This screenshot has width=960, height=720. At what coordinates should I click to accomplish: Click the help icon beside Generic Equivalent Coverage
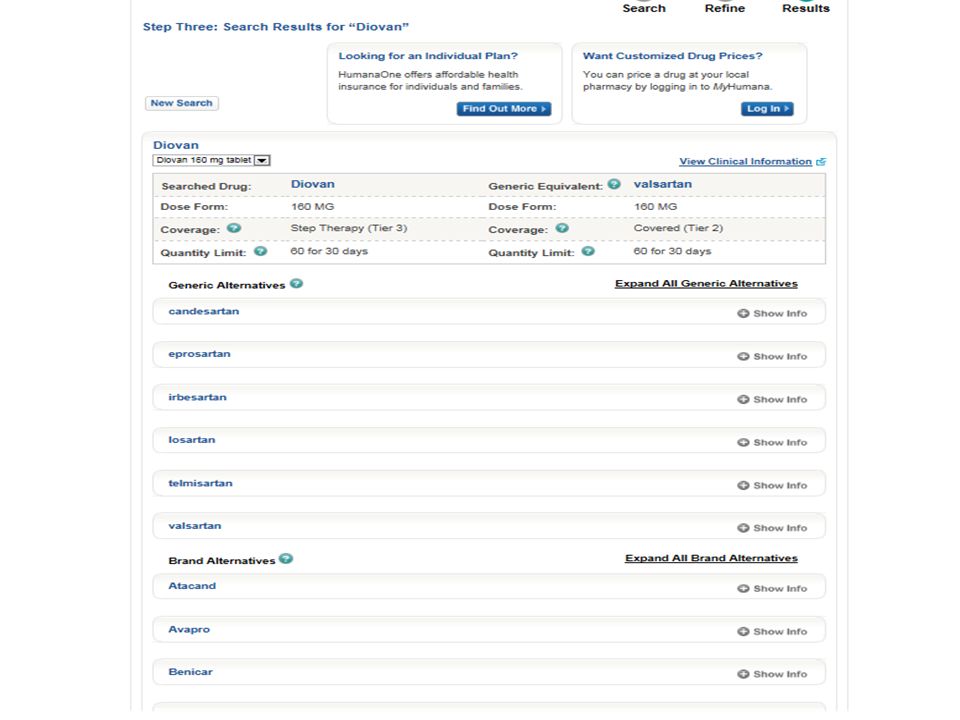562,228
